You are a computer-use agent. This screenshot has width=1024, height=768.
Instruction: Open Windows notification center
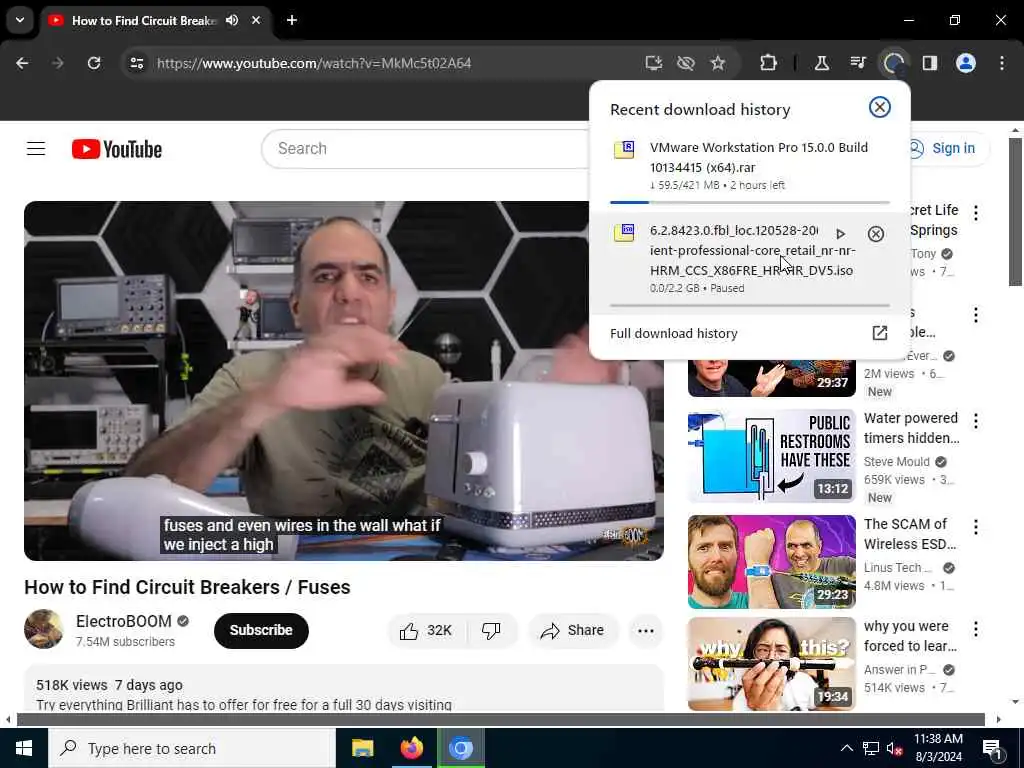point(992,748)
